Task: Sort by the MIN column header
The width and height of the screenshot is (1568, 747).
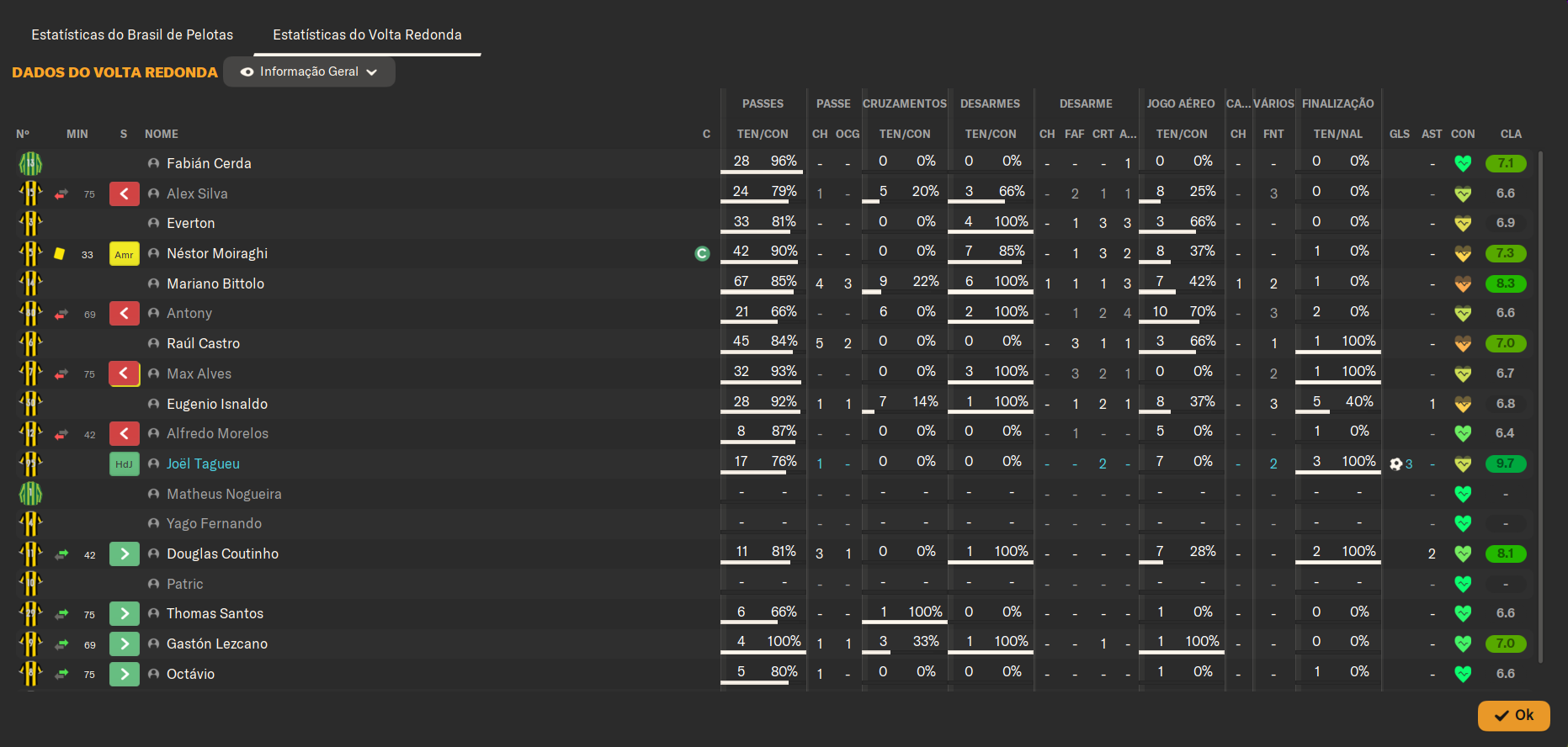Action: point(77,134)
